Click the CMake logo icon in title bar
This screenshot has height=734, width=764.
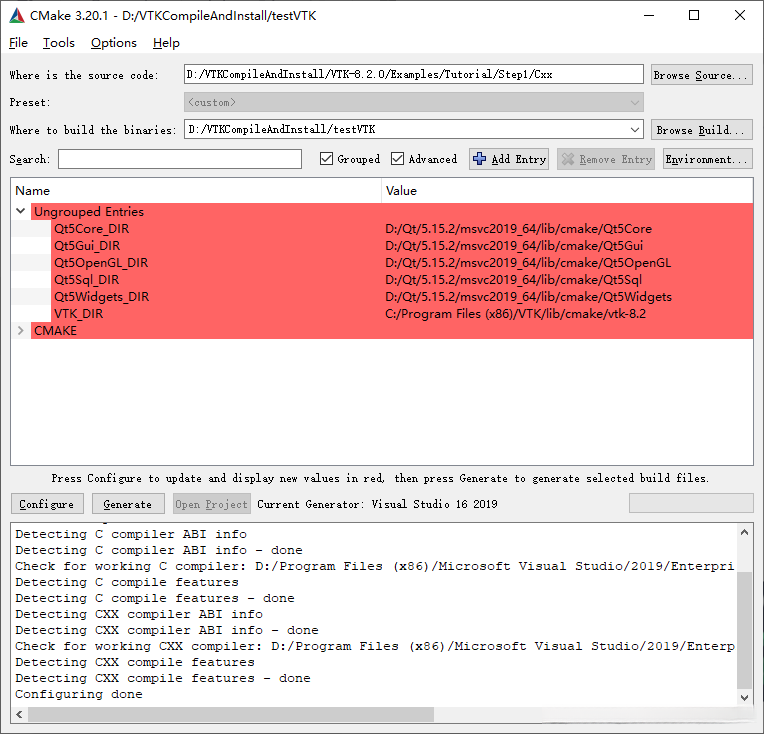(x=17, y=16)
